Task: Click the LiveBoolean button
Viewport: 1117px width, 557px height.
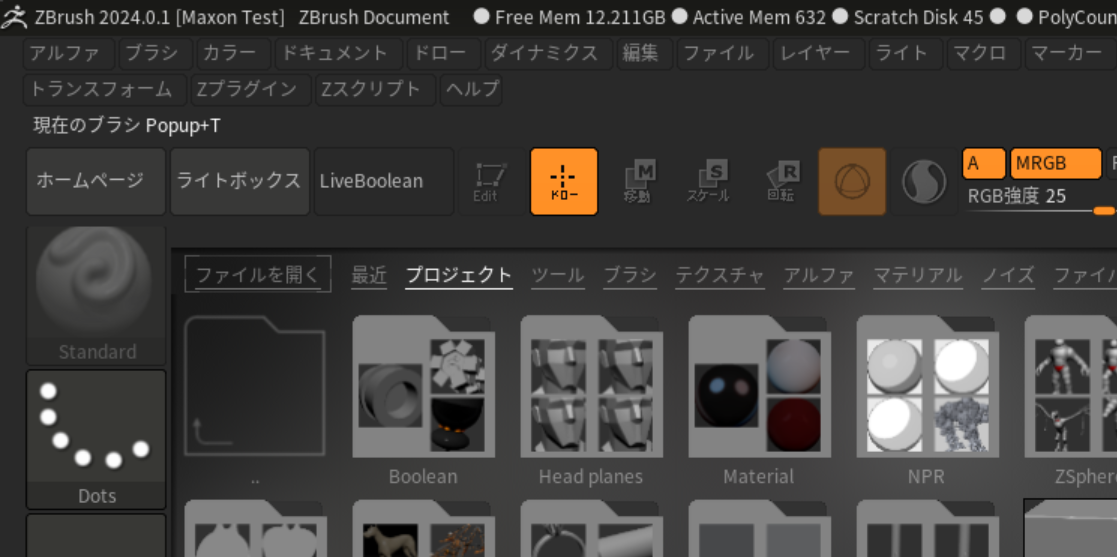Action: 384,182
